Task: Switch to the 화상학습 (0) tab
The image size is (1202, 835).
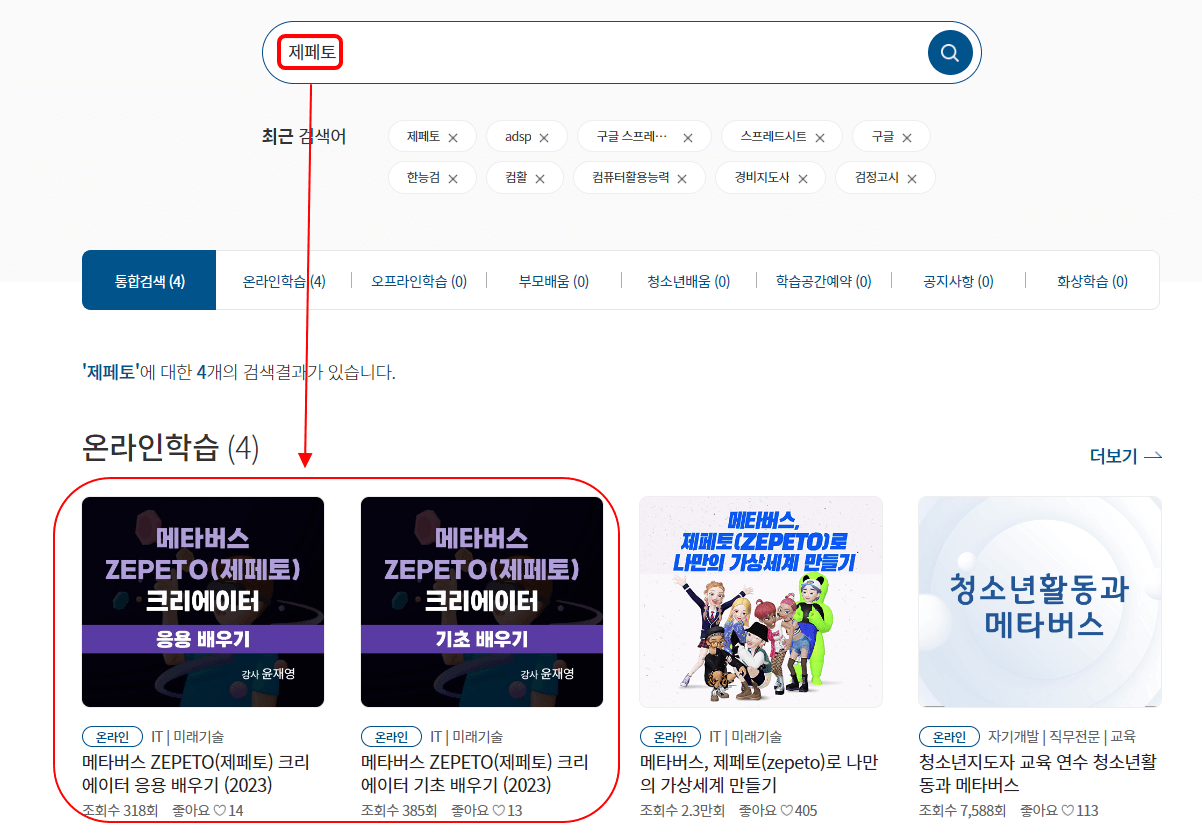Action: pyautogui.click(x=1092, y=281)
